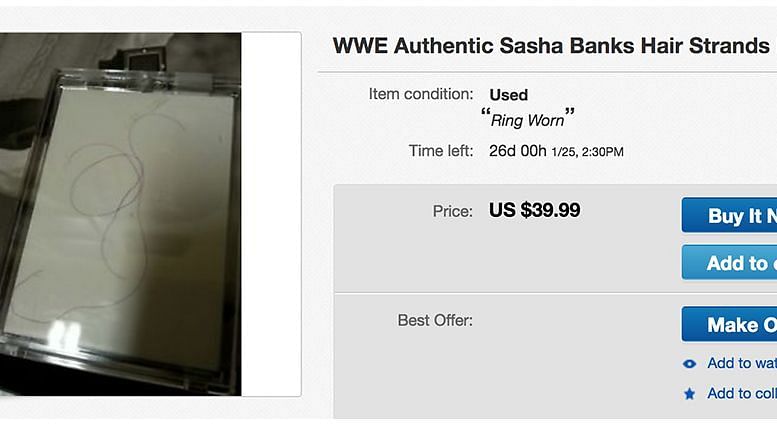This screenshot has height=437, width=777.
Task: Click the Price label
Action: tap(452, 212)
